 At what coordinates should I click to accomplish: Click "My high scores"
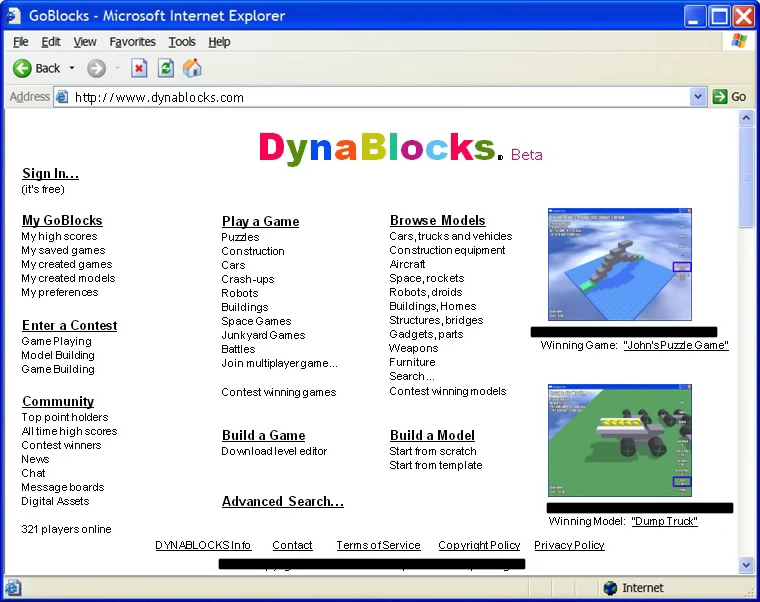coord(59,236)
